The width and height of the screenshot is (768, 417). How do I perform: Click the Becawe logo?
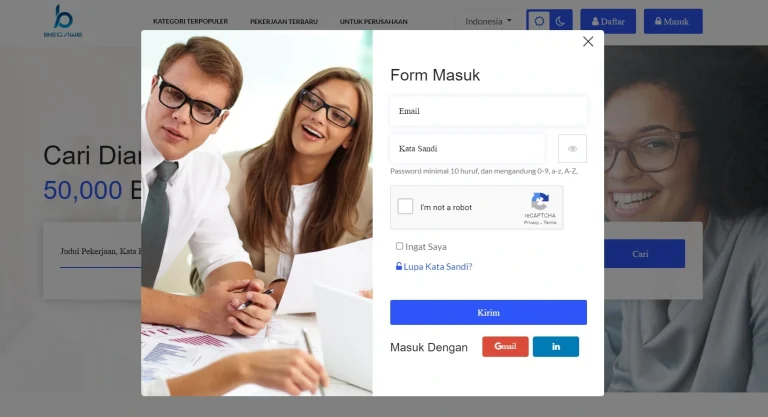(63, 21)
